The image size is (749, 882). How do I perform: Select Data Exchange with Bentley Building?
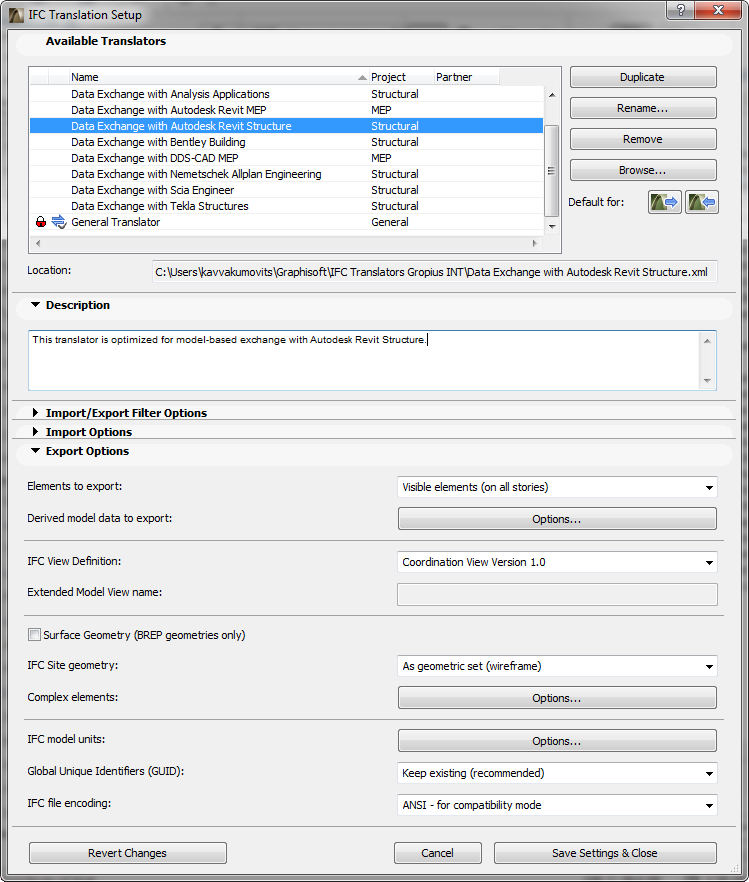tap(286, 142)
